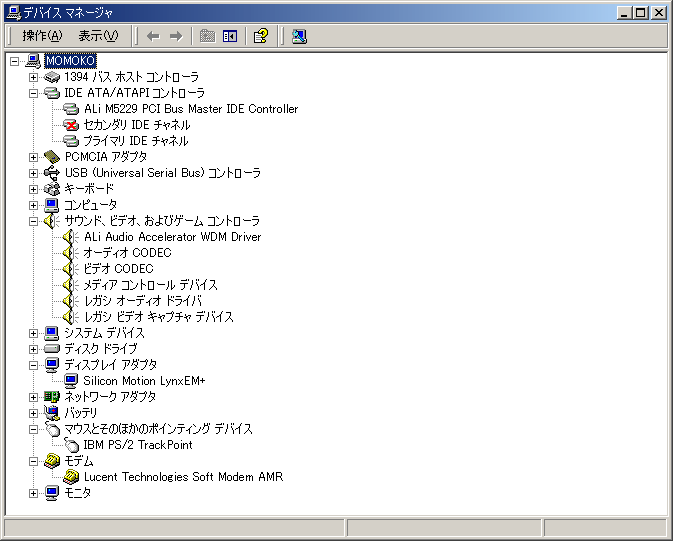Select the MOMOKO root computer node
This screenshot has width=673, height=541.
point(70,61)
